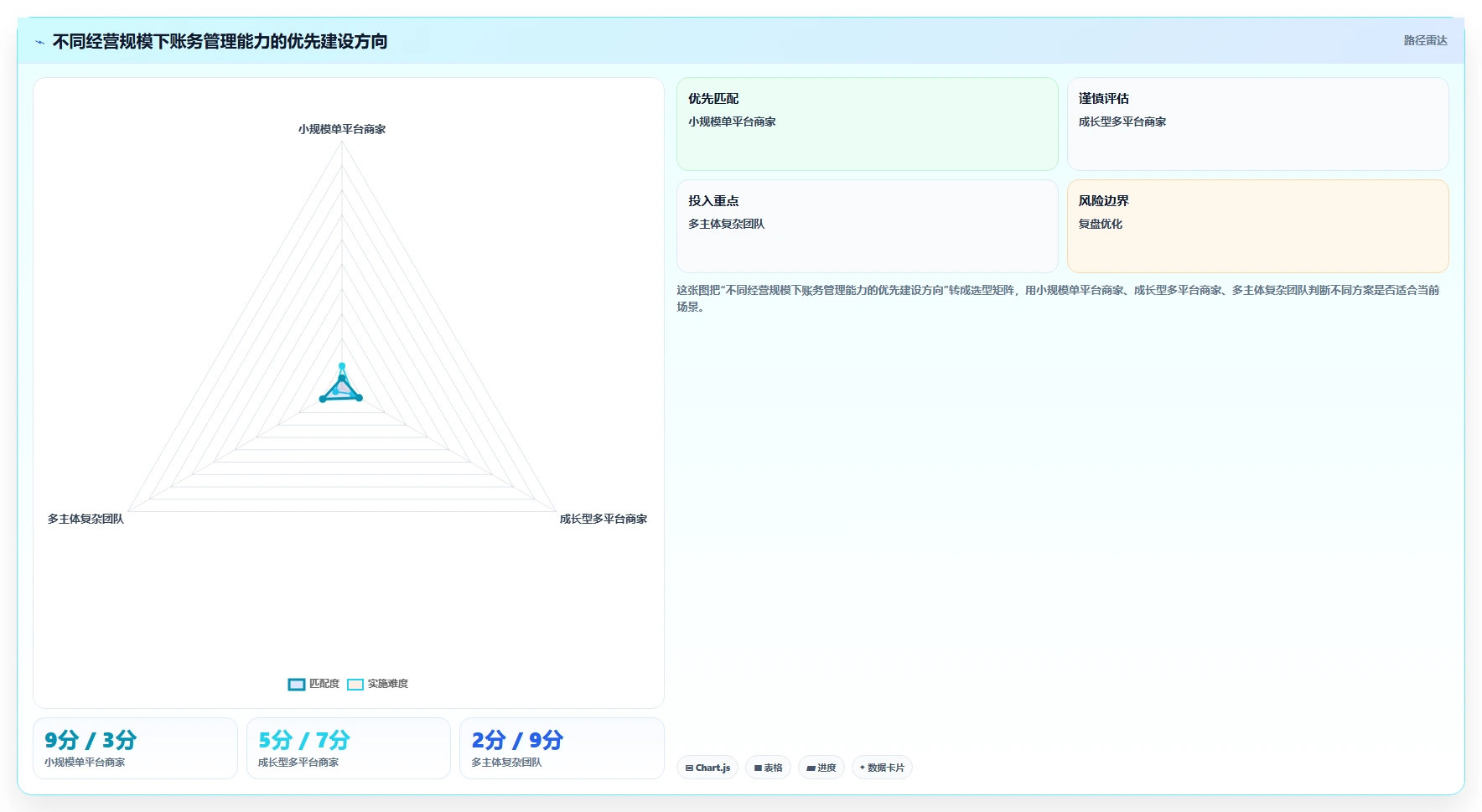Open the 谨慎评估 card

coord(1257,124)
